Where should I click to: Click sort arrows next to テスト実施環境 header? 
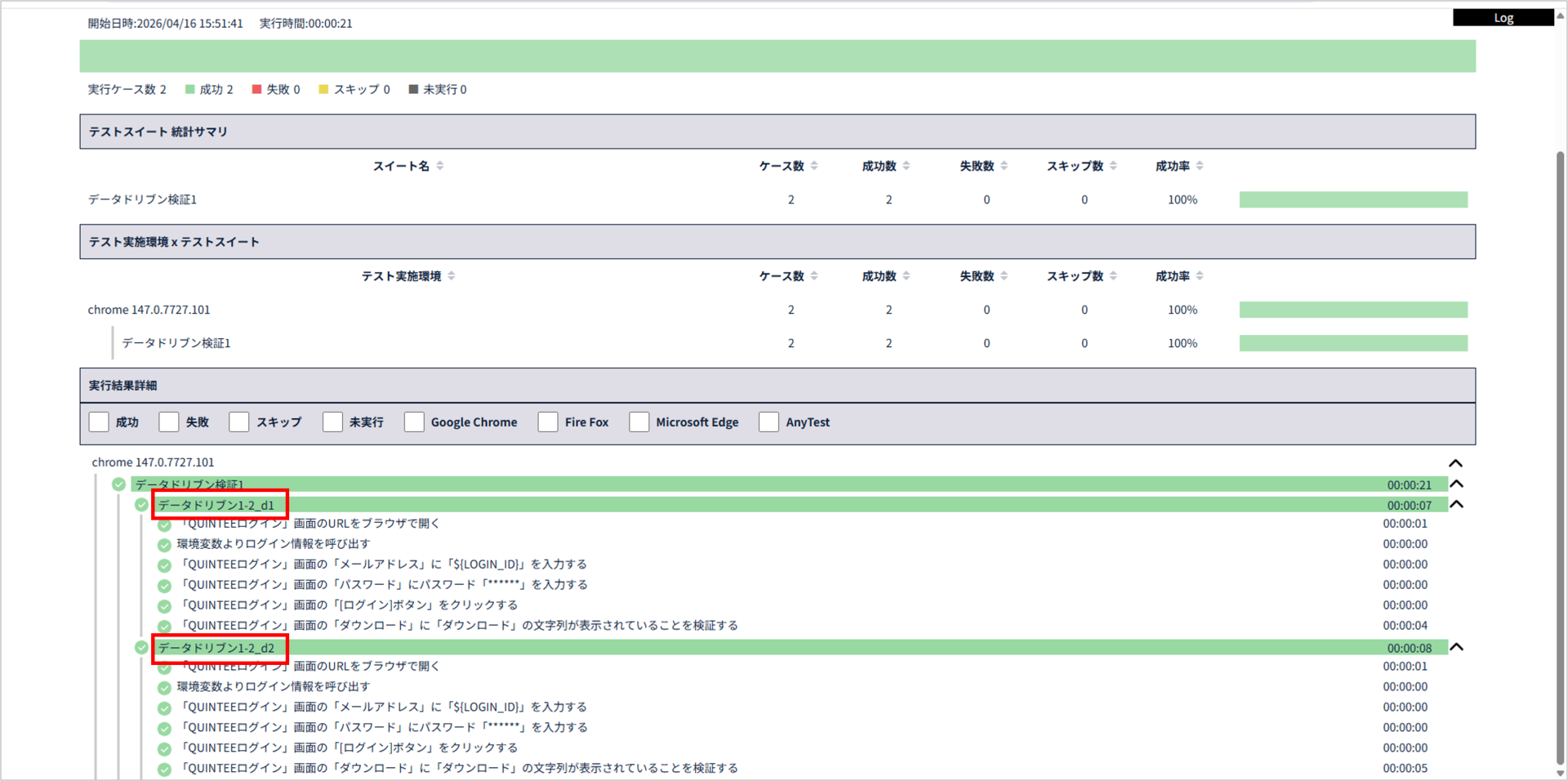click(x=452, y=276)
